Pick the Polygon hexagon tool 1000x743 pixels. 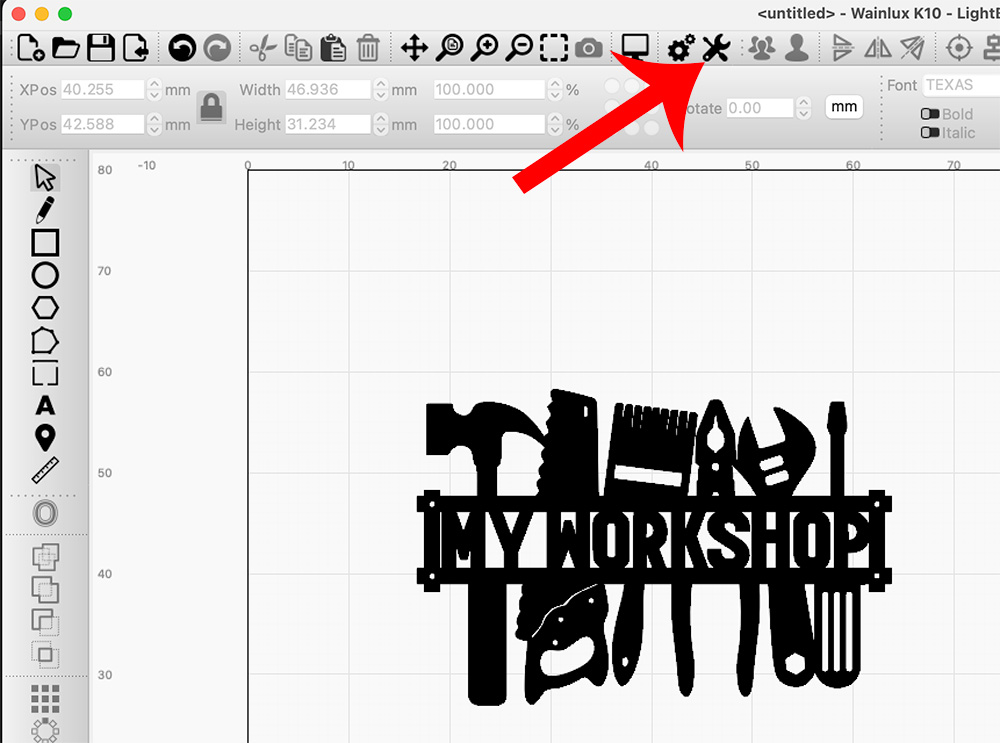click(x=45, y=308)
